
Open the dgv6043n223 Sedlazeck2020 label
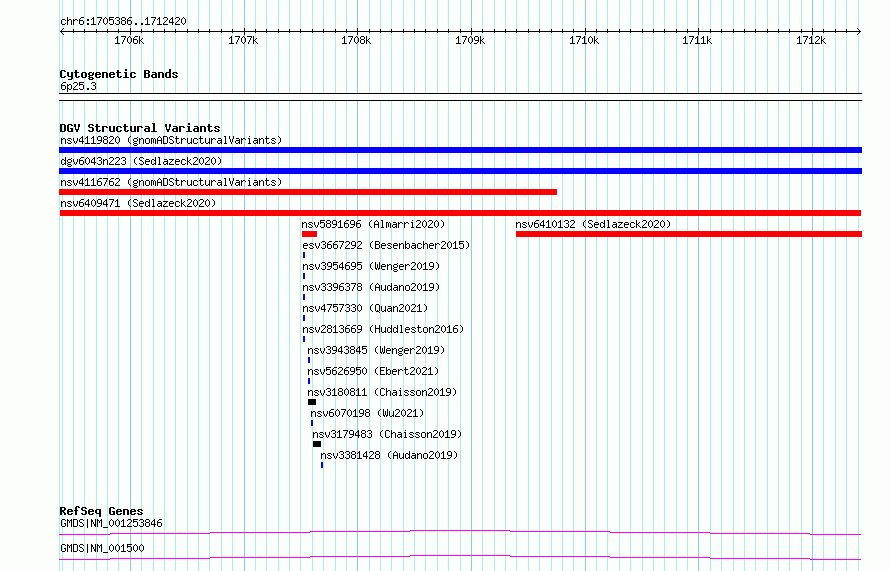(141, 161)
